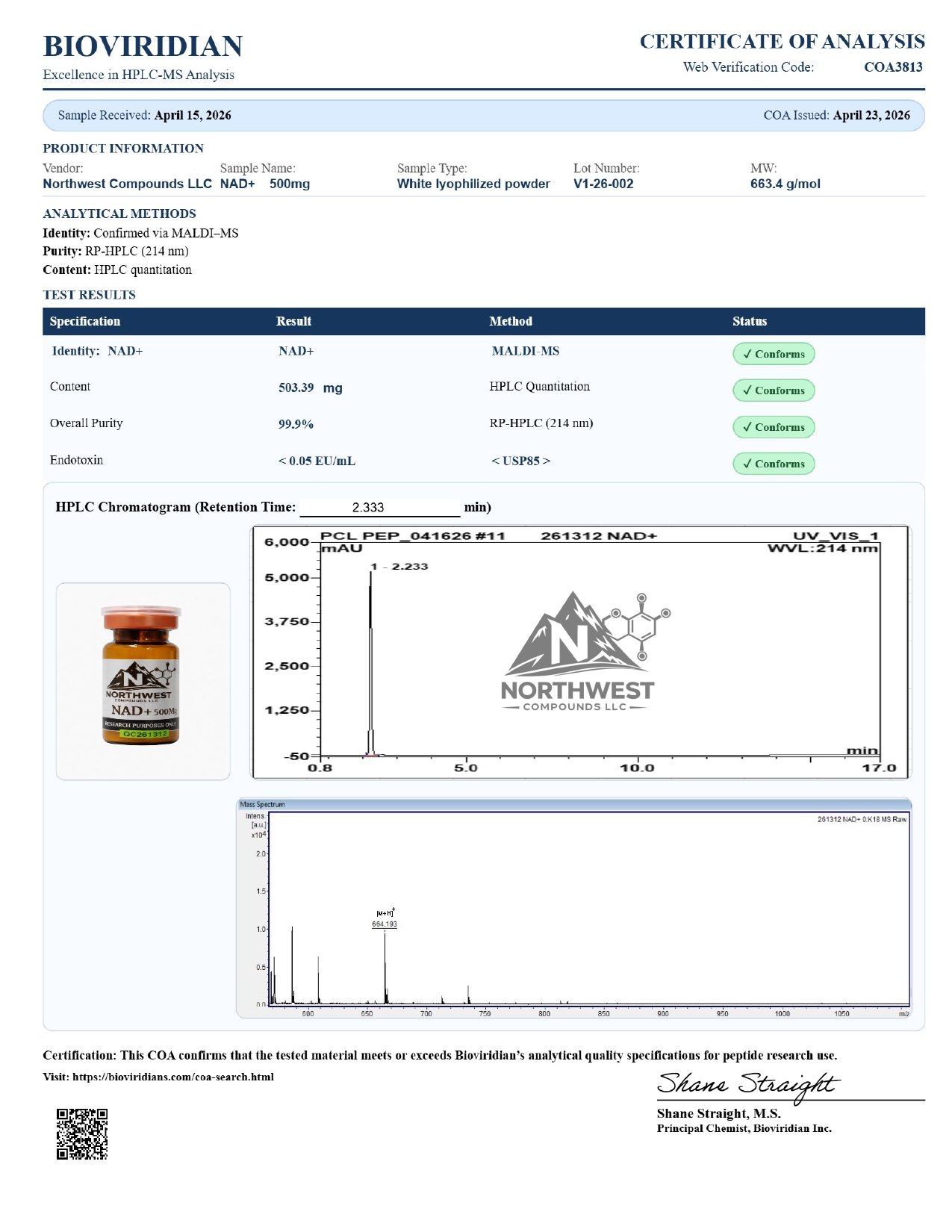Click the WVL:214 nm chromatogram label
This screenshot has height=1232, width=952.
coord(823,548)
